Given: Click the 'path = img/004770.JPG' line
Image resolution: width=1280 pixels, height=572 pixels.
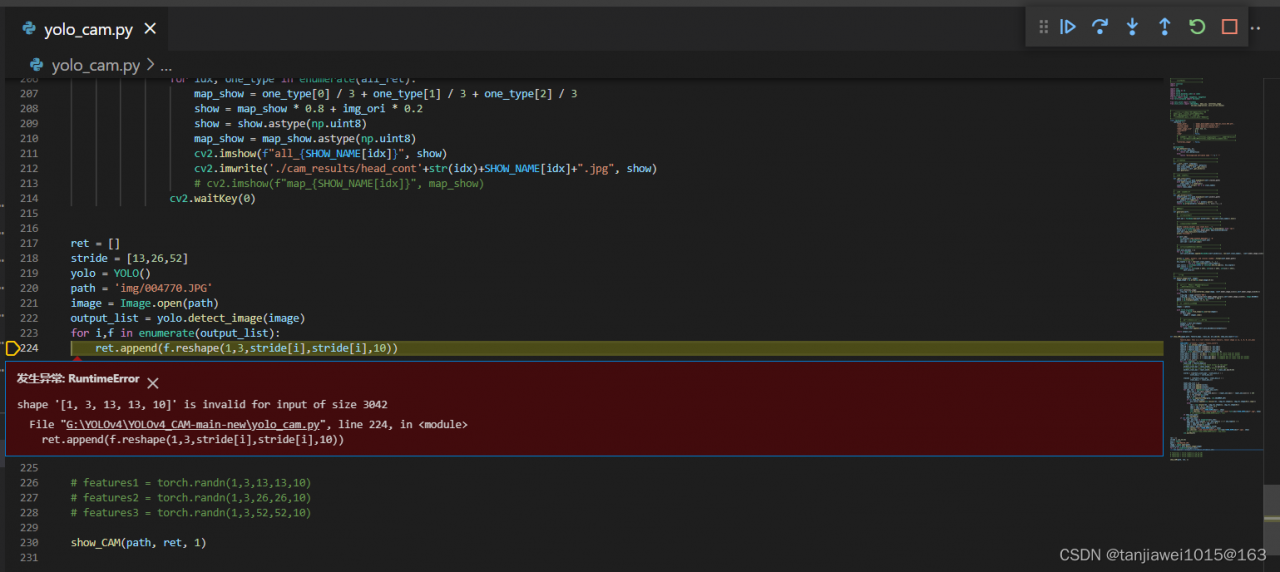Looking at the screenshot, I should pos(142,288).
